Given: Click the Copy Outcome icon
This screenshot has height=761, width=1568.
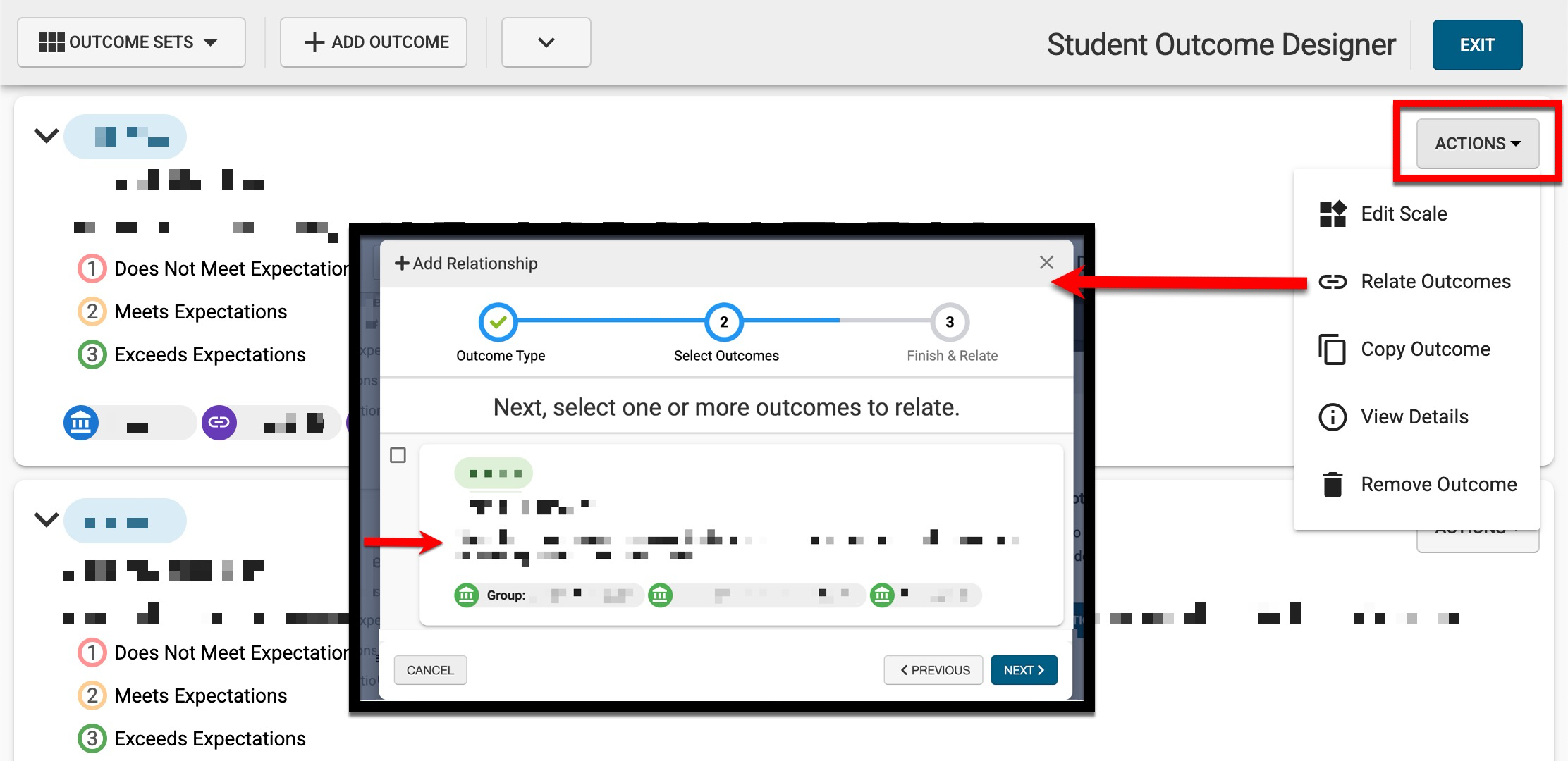Looking at the screenshot, I should (1333, 349).
